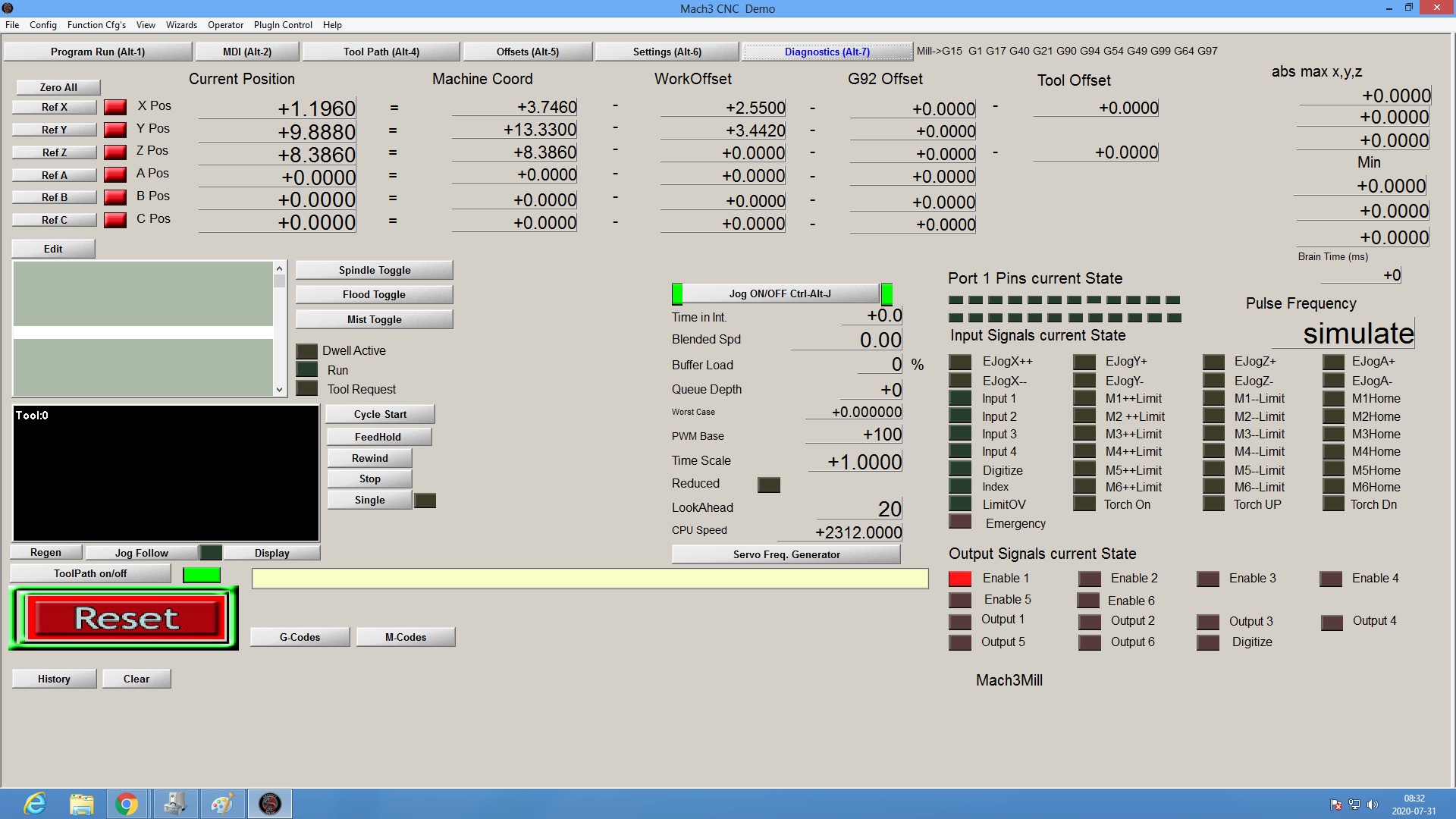The width and height of the screenshot is (1456, 819).
Task: Click the red LED next to Ref X
Action: pos(115,107)
